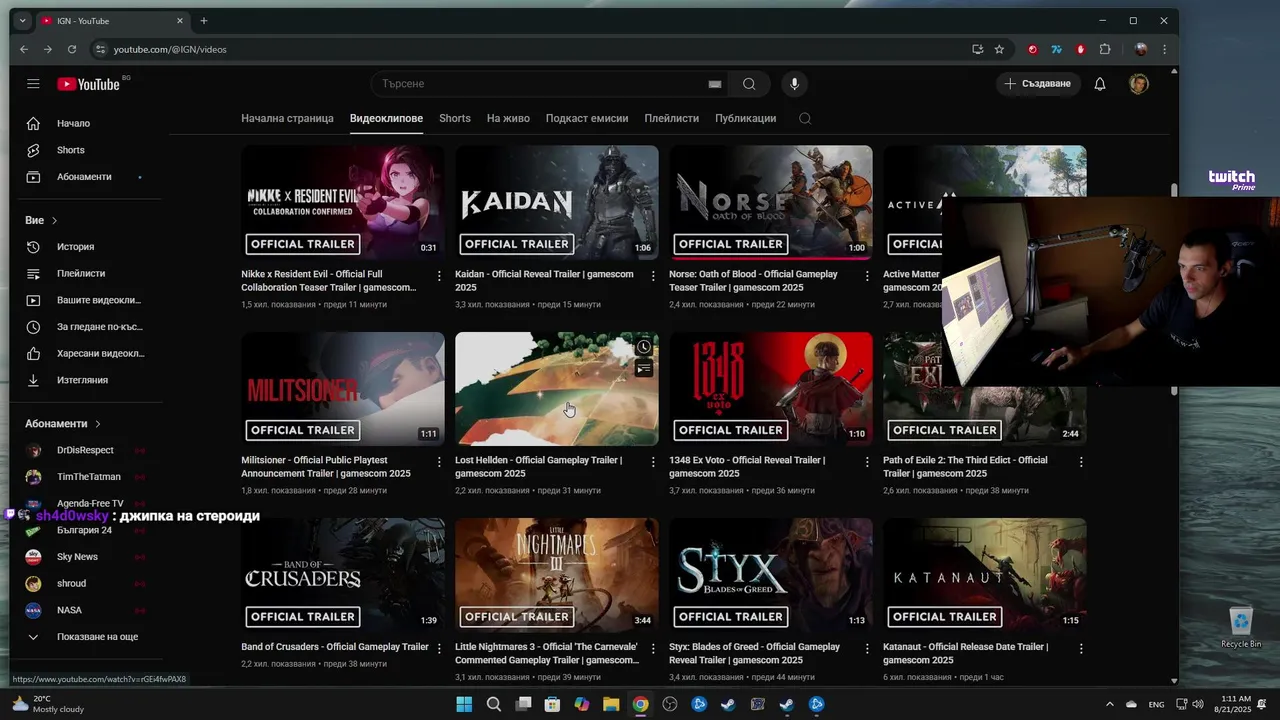Open options menu for Band of Crusaders video
This screenshot has height=720, width=1280.
click(x=439, y=648)
